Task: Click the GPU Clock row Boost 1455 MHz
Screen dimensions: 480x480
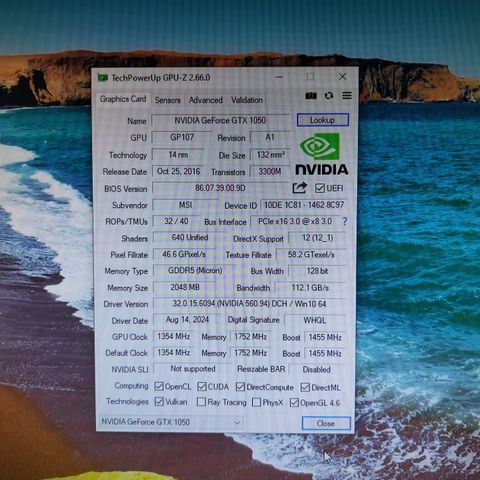Action: click(x=325, y=337)
